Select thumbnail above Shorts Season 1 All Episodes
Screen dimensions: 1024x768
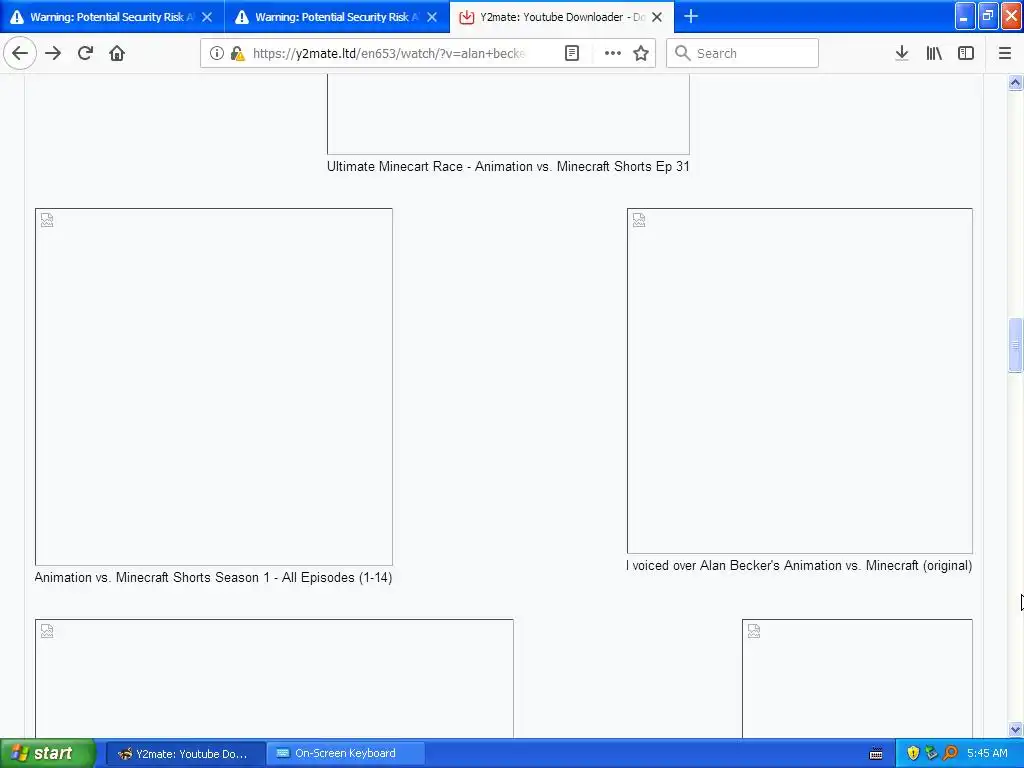pos(214,387)
